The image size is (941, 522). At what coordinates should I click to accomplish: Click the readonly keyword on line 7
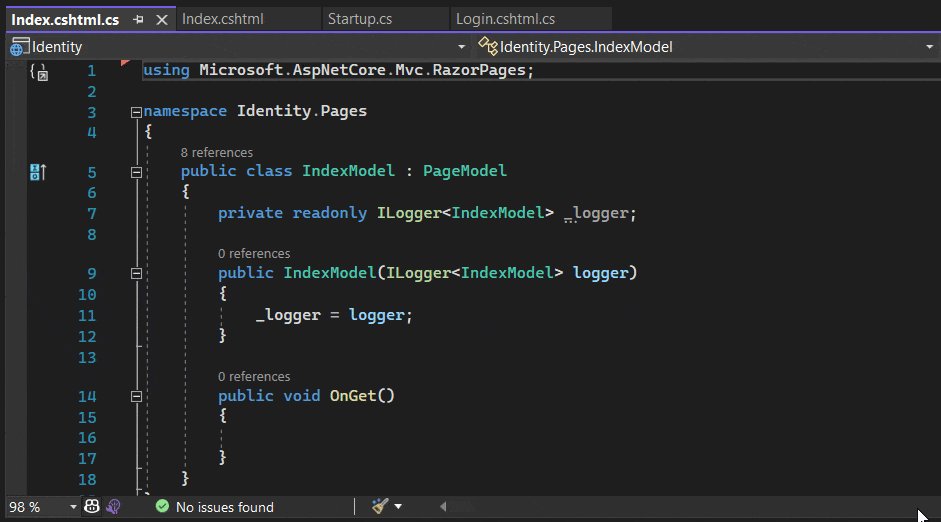(329, 213)
